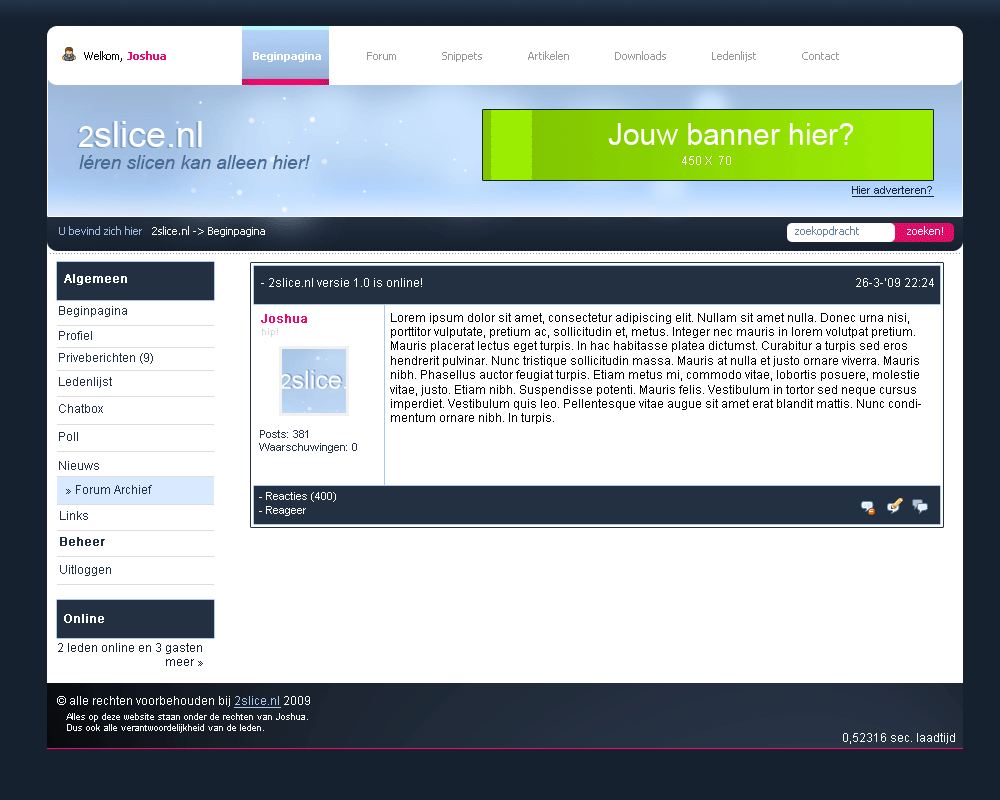This screenshot has width=1000, height=800.
Task: Click the green 'Jouw banner hier?' banner
Action: tap(707, 145)
